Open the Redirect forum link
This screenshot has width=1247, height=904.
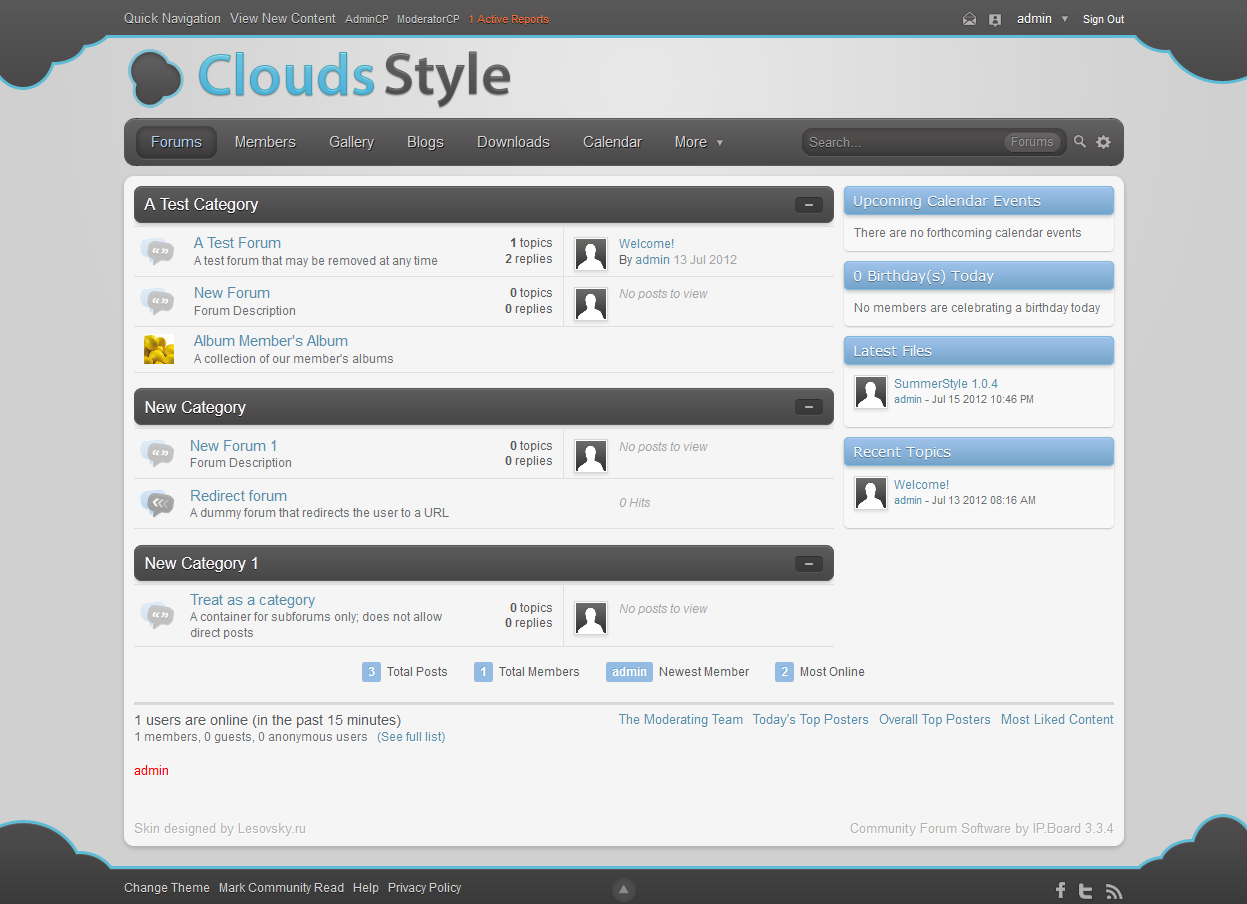click(x=238, y=496)
